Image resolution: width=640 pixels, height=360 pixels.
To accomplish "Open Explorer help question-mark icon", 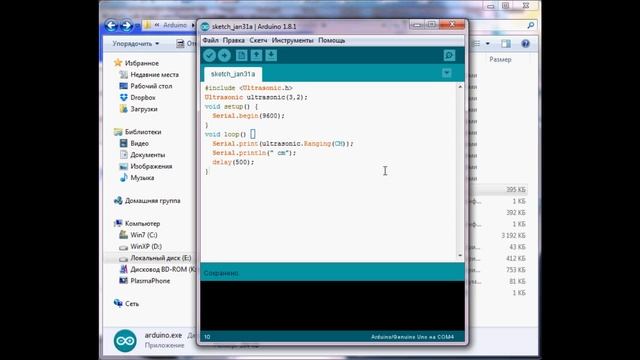I will (525, 44).
